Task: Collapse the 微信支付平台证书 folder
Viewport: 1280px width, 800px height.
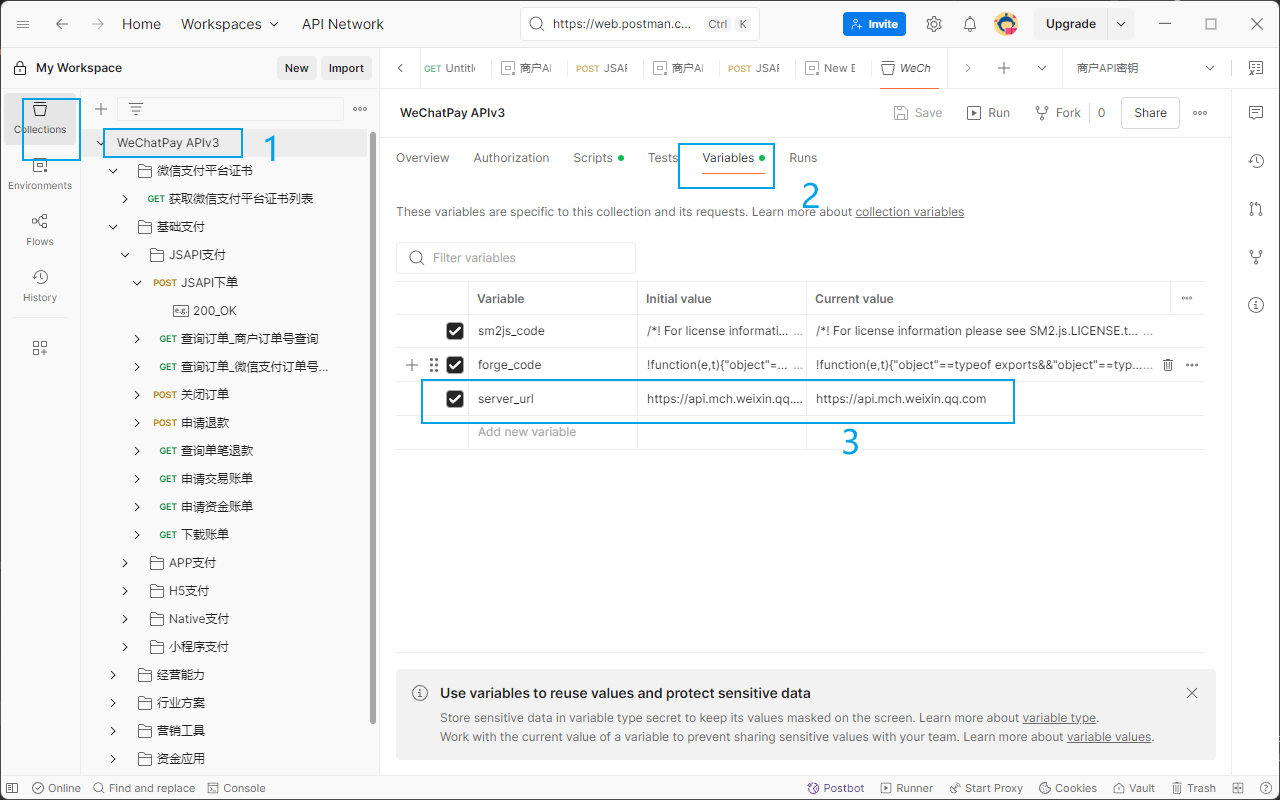Action: [x=113, y=171]
